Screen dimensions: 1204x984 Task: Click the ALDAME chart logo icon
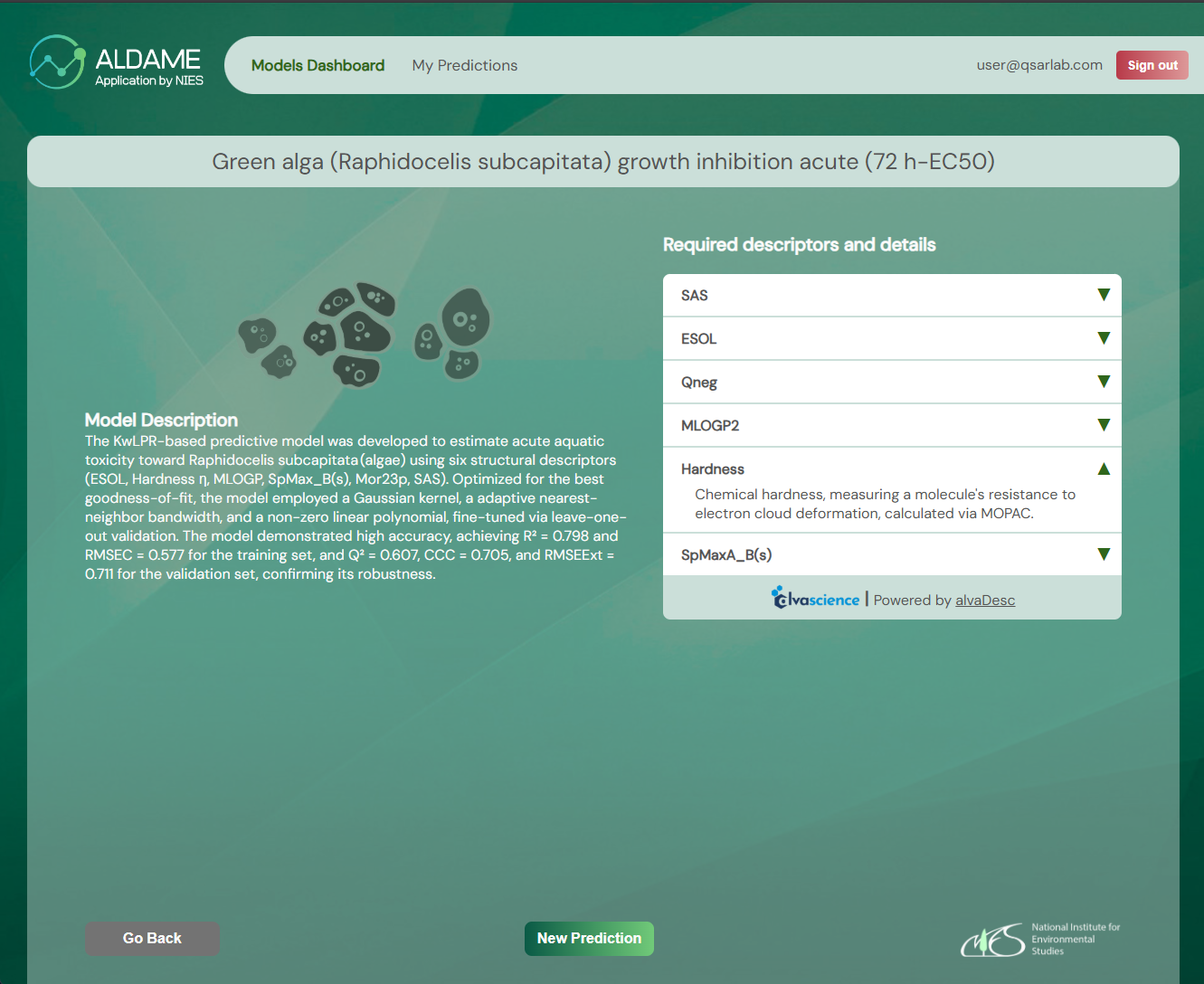(x=57, y=62)
